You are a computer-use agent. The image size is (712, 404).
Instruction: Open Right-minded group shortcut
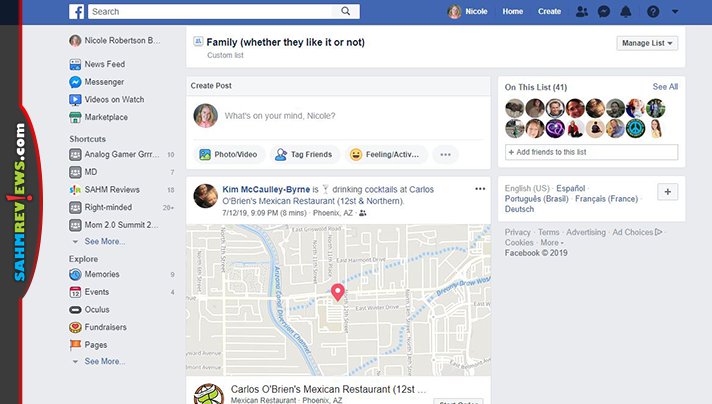coord(101,207)
